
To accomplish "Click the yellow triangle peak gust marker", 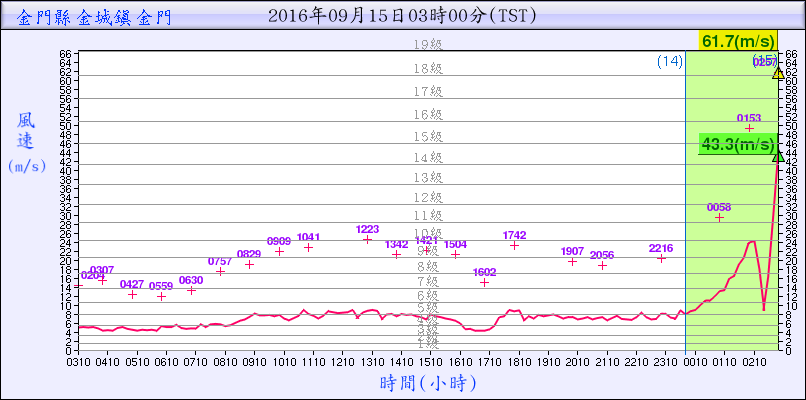I will point(778,73).
